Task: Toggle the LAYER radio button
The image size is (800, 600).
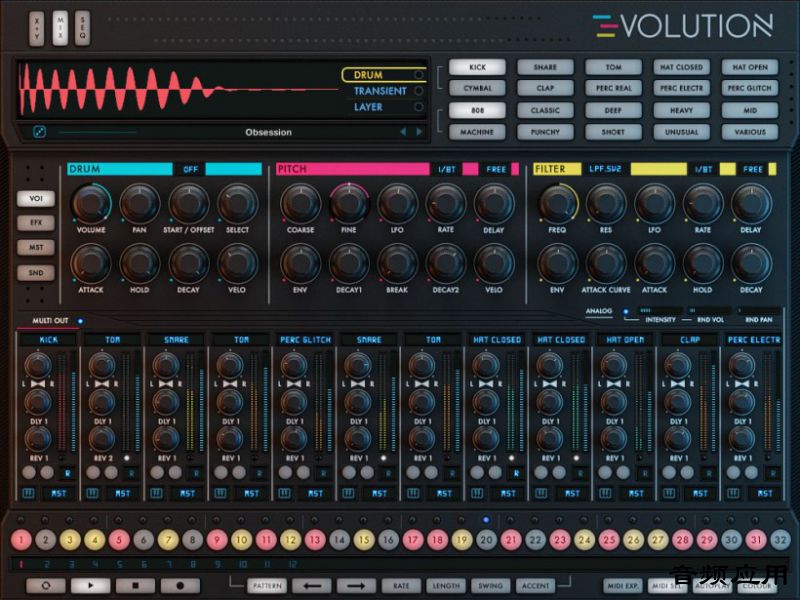Action: 419,107
